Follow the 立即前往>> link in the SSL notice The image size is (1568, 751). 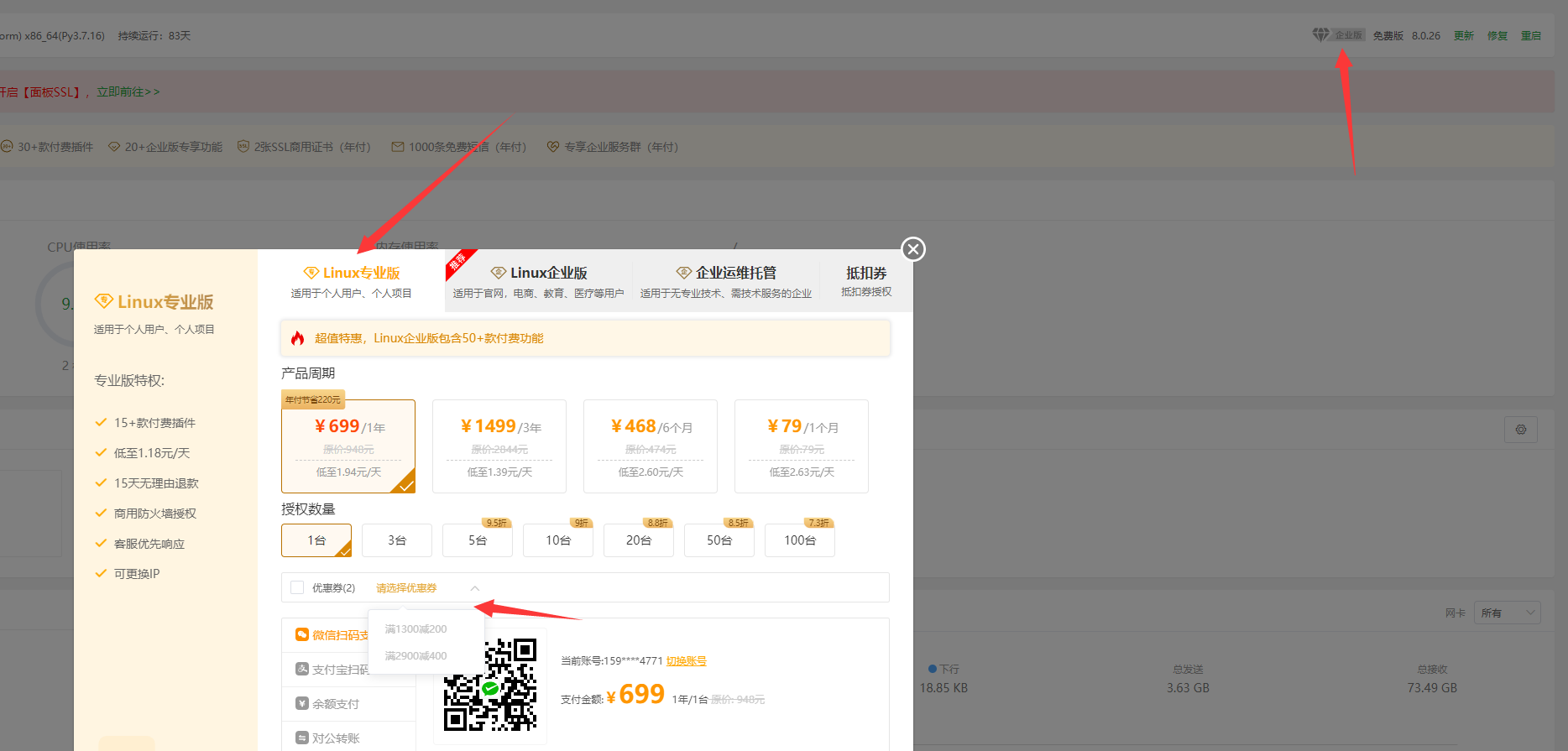pyautogui.click(x=128, y=92)
